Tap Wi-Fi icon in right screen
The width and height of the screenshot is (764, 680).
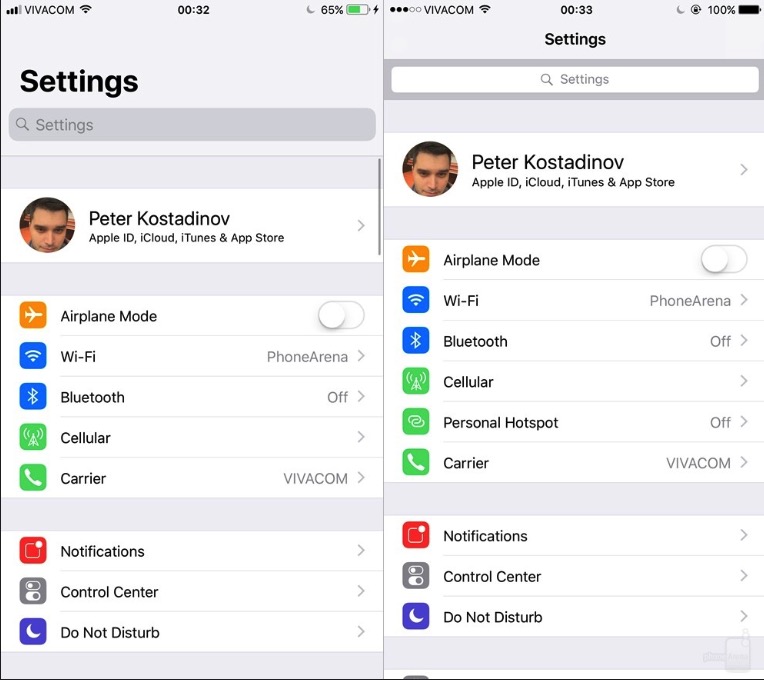[416, 300]
